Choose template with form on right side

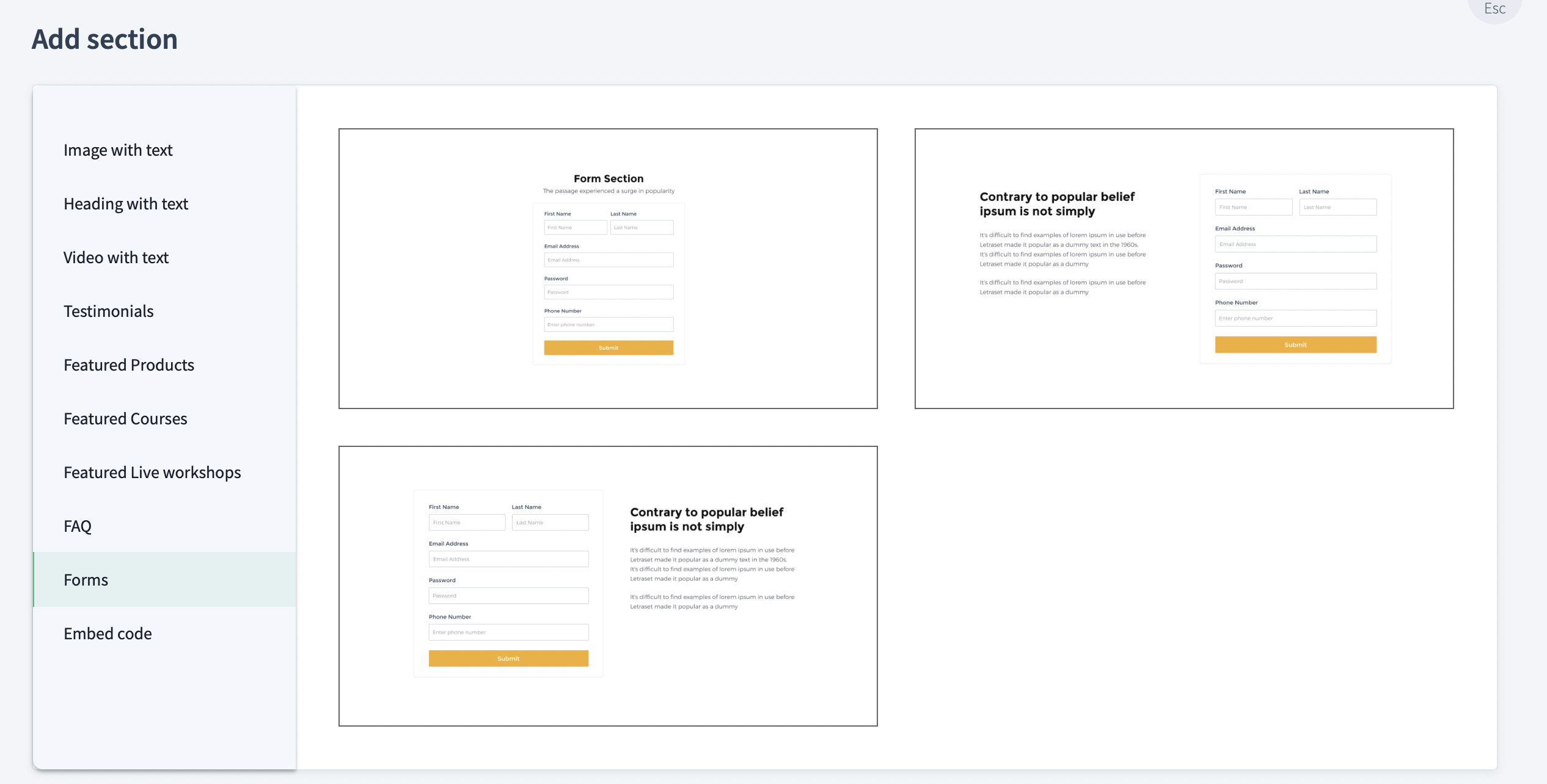click(x=1183, y=269)
